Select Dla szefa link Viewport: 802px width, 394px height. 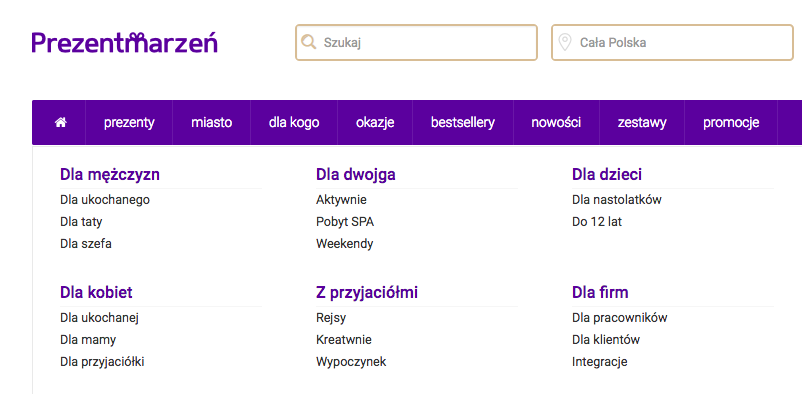point(86,244)
